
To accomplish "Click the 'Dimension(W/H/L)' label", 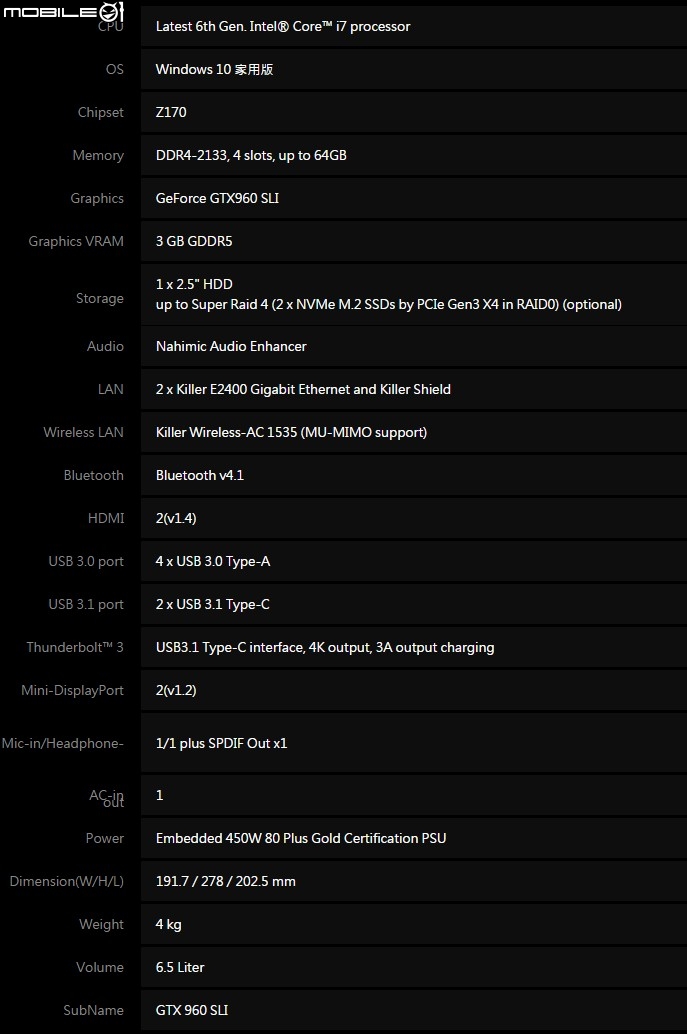I will (66, 882).
